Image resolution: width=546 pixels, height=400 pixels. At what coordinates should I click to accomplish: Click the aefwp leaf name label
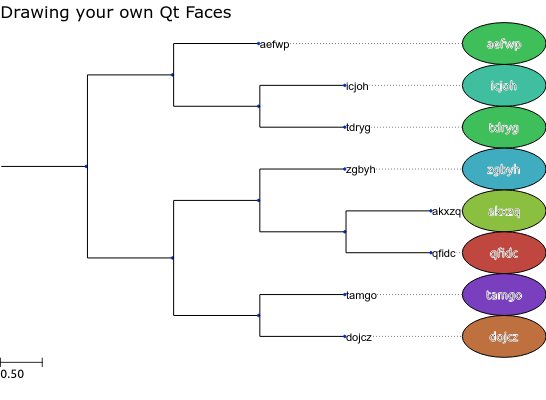click(274, 45)
